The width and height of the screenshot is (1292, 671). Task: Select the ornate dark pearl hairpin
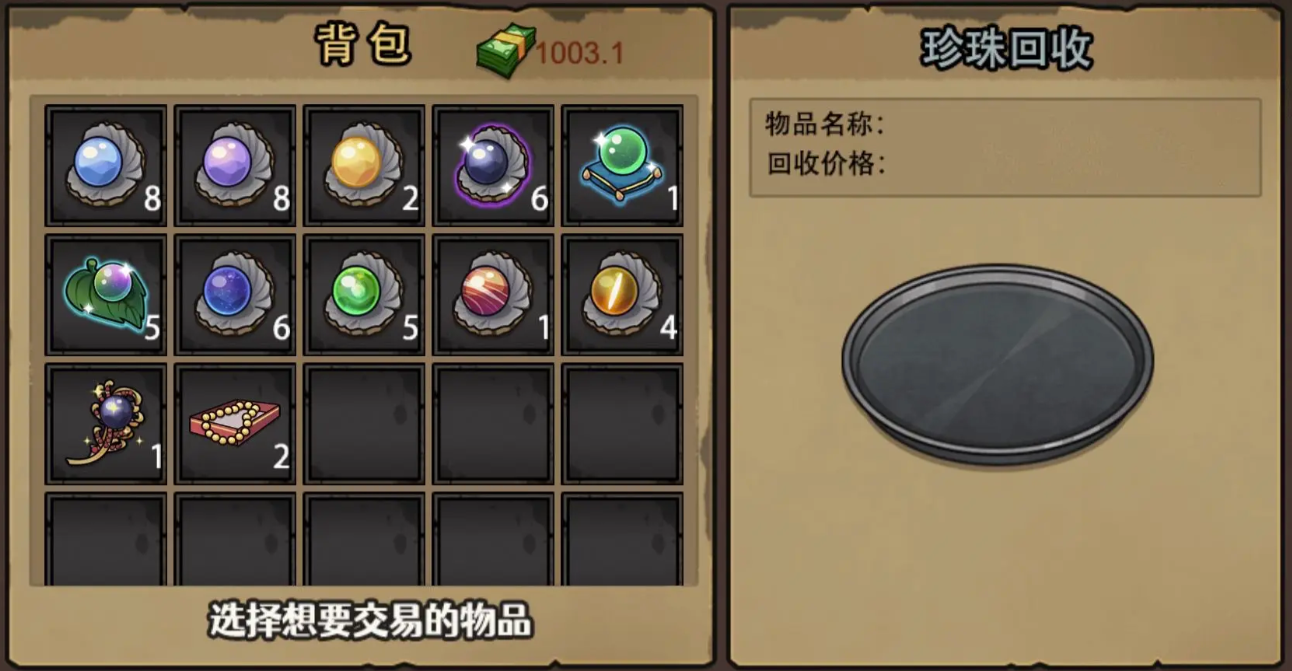(x=106, y=424)
